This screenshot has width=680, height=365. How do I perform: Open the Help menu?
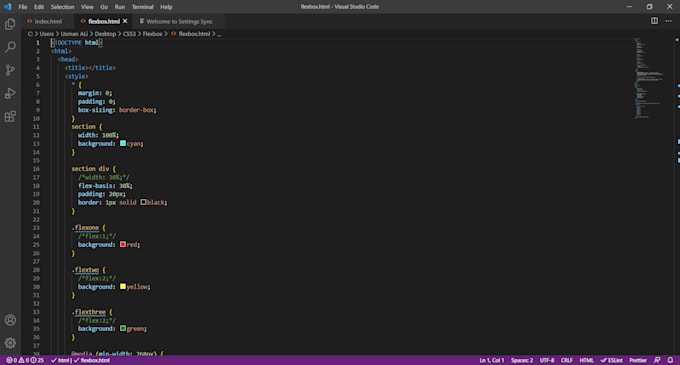[x=166, y=7]
